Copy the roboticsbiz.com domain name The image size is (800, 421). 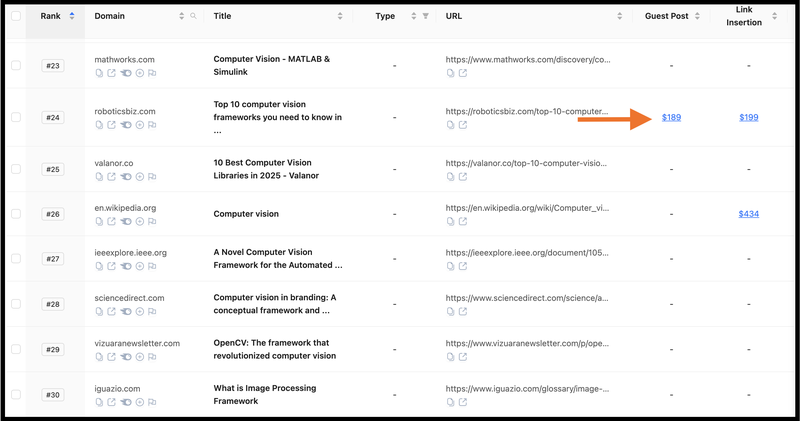point(99,125)
